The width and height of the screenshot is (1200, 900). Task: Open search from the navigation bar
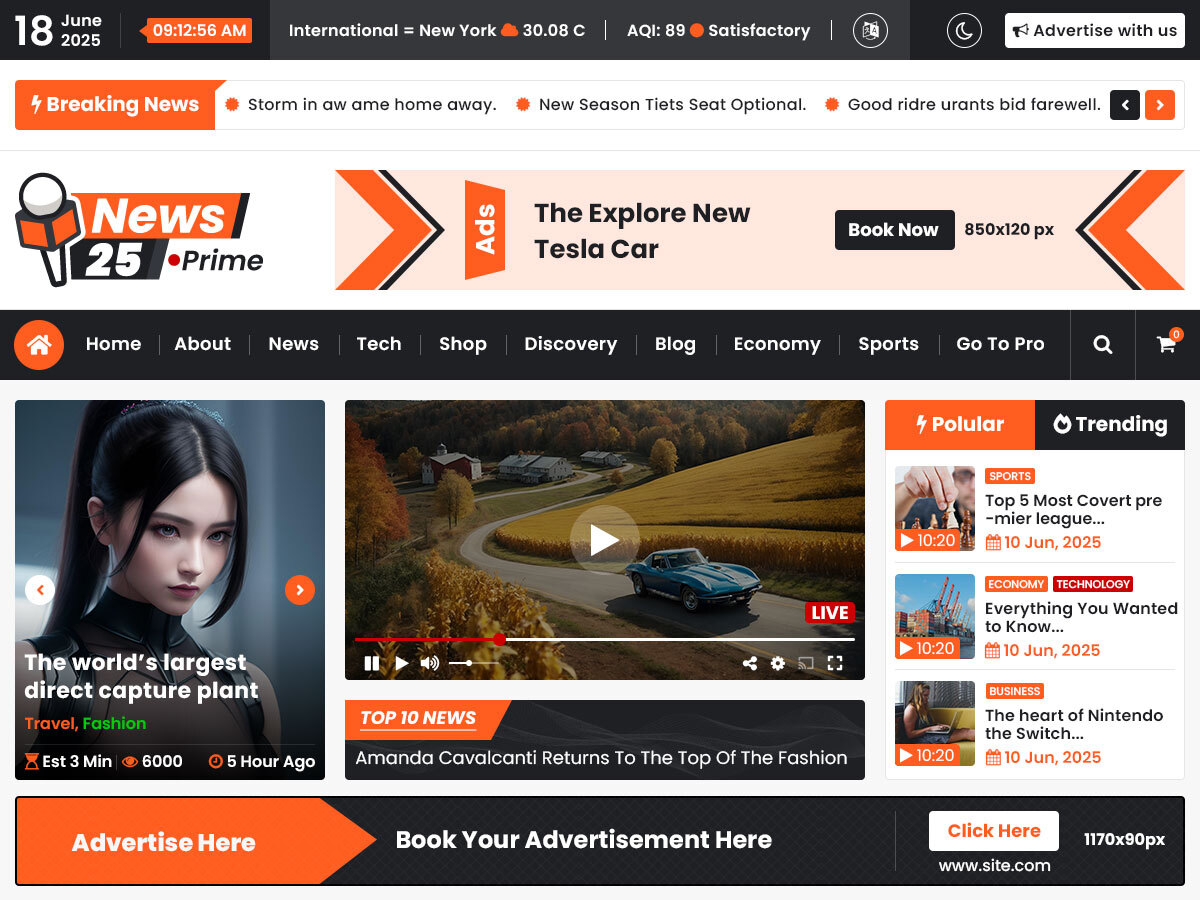(1102, 344)
